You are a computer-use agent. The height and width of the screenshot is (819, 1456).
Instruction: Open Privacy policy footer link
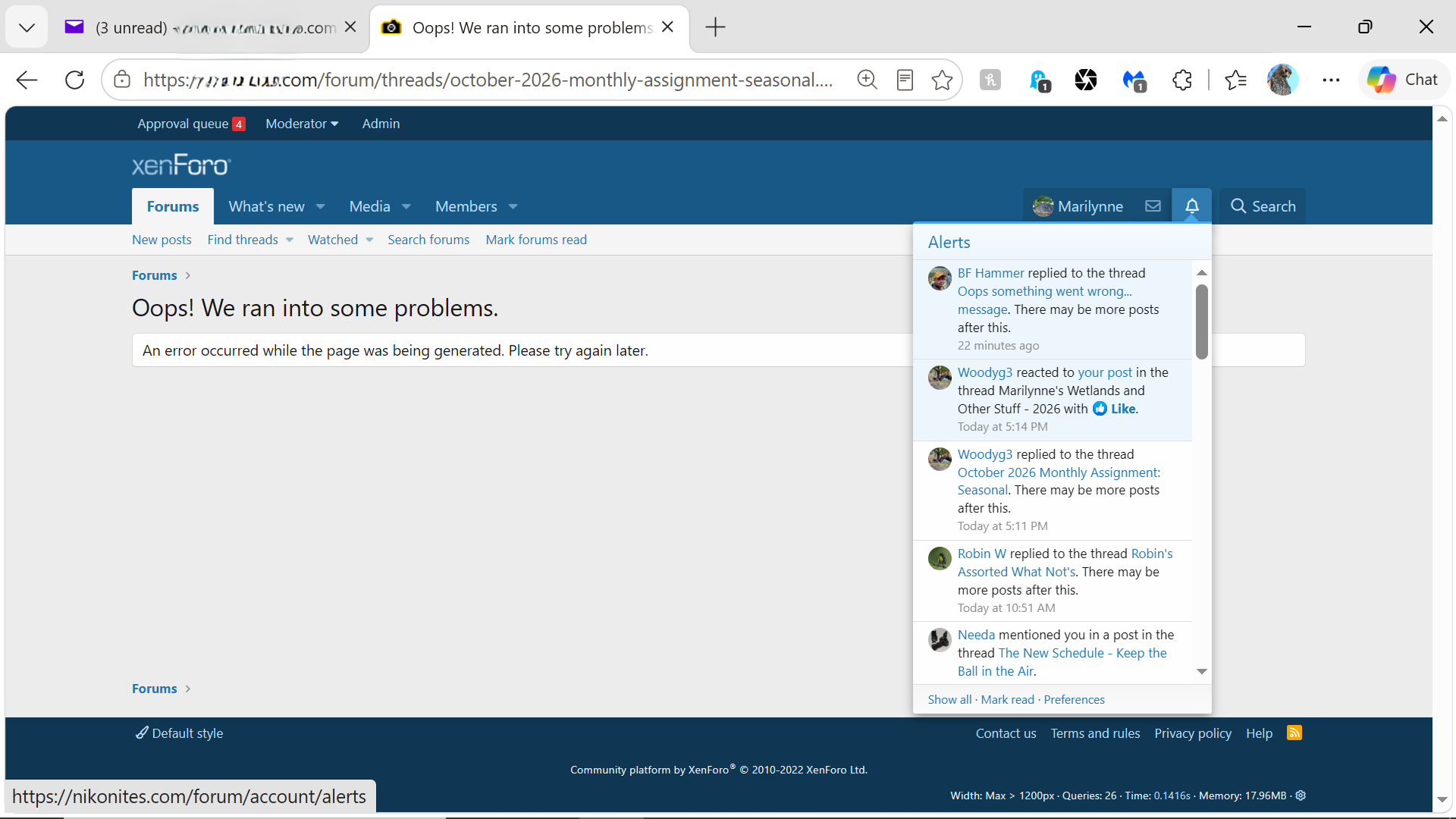[x=1193, y=733]
